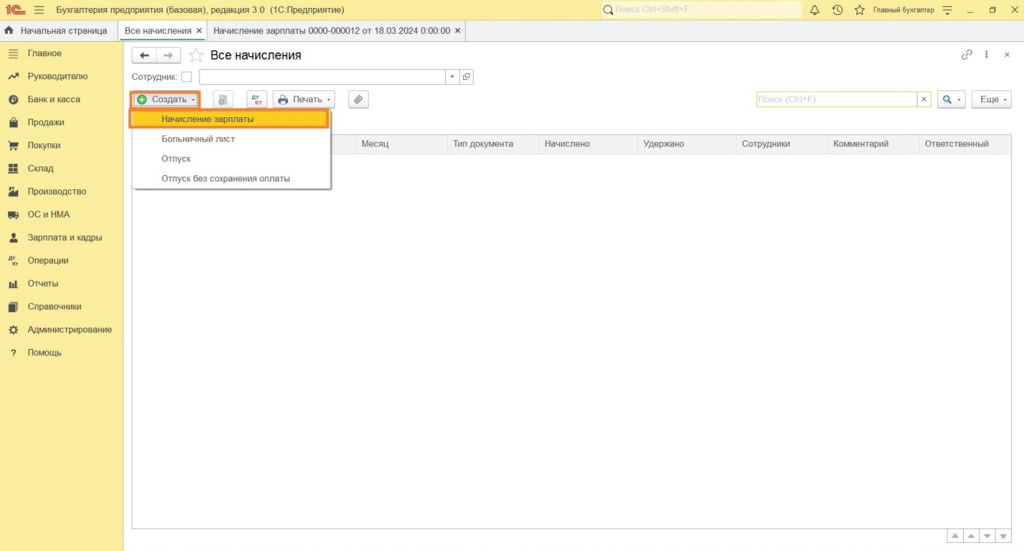Image resolution: width=1024 pixels, height=551 pixels.
Task: Click the Поиск (Ctrl+F) list search field
Action: point(836,100)
